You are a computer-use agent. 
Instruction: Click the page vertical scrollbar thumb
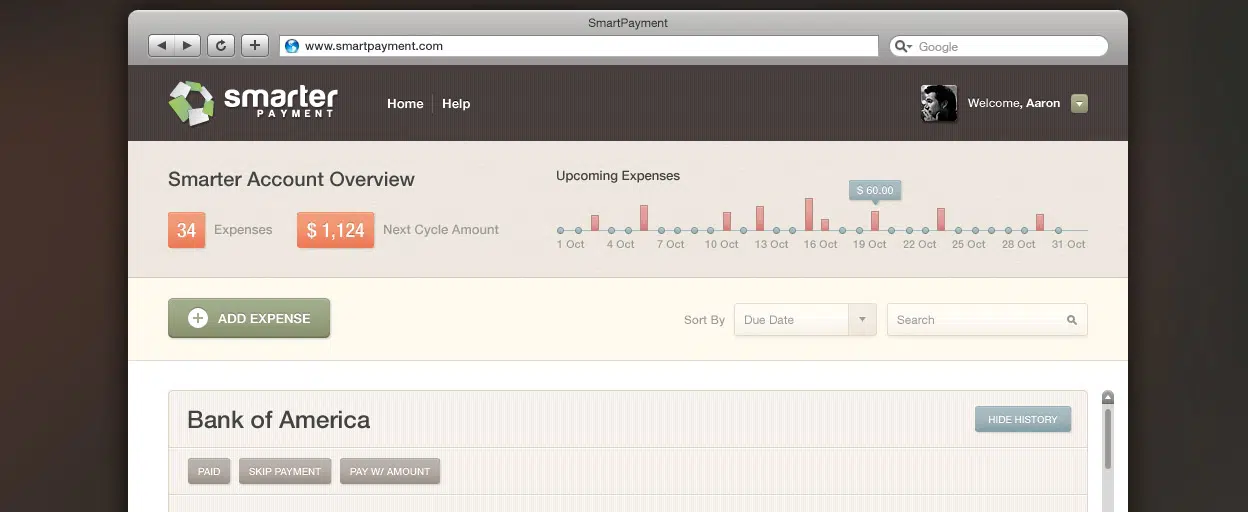pyautogui.click(x=1108, y=437)
